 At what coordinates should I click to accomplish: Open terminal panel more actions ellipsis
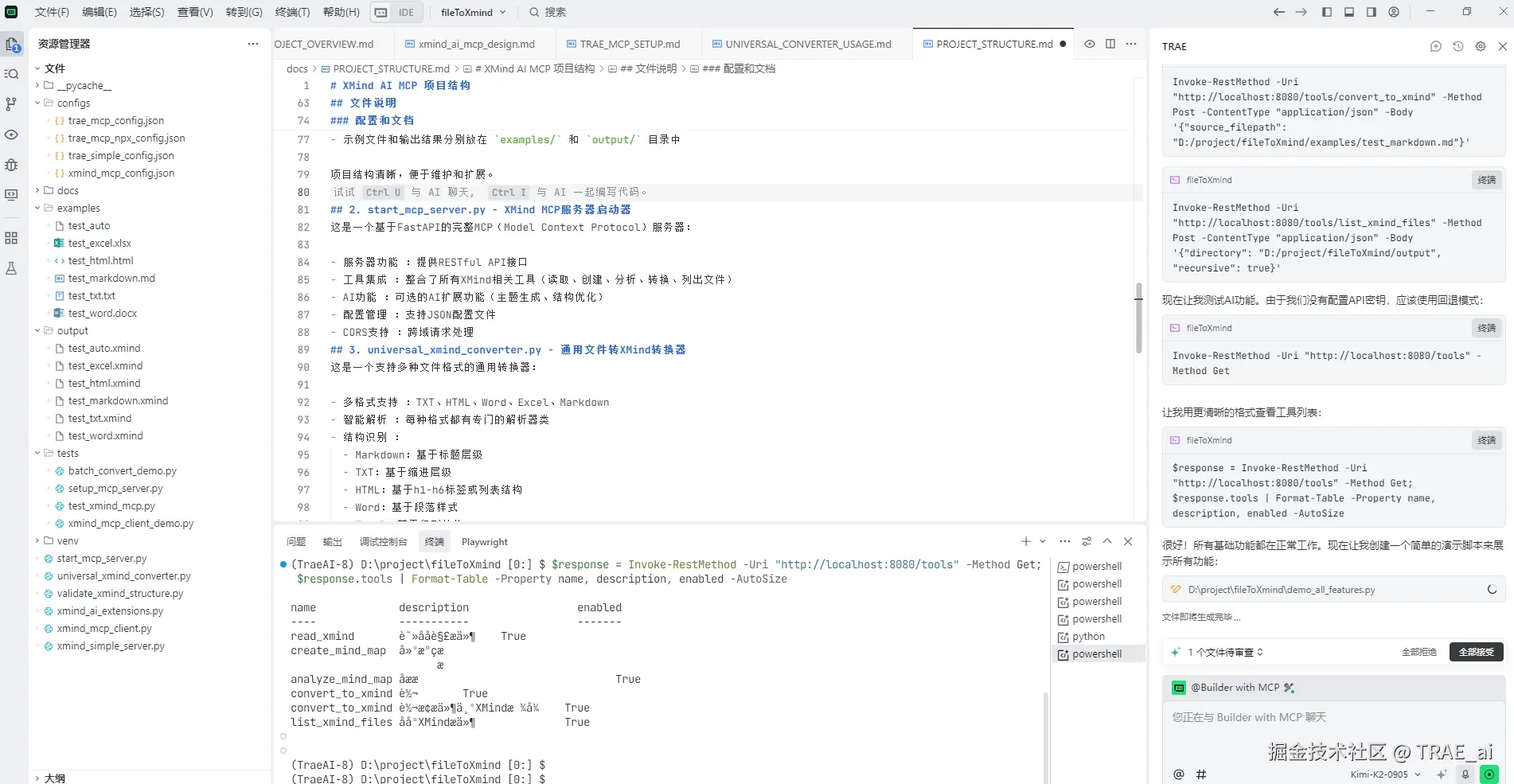[x=1065, y=541]
